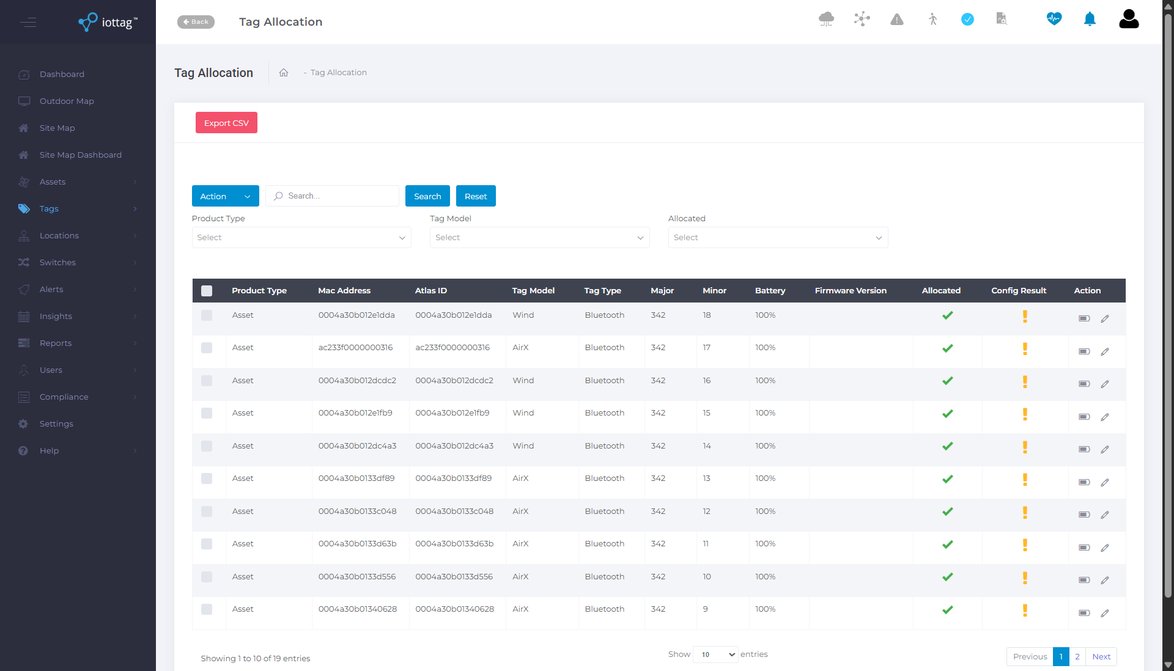Click the hamburger menu icon in the sidebar header
1174x671 pixels.
[28, 22]
